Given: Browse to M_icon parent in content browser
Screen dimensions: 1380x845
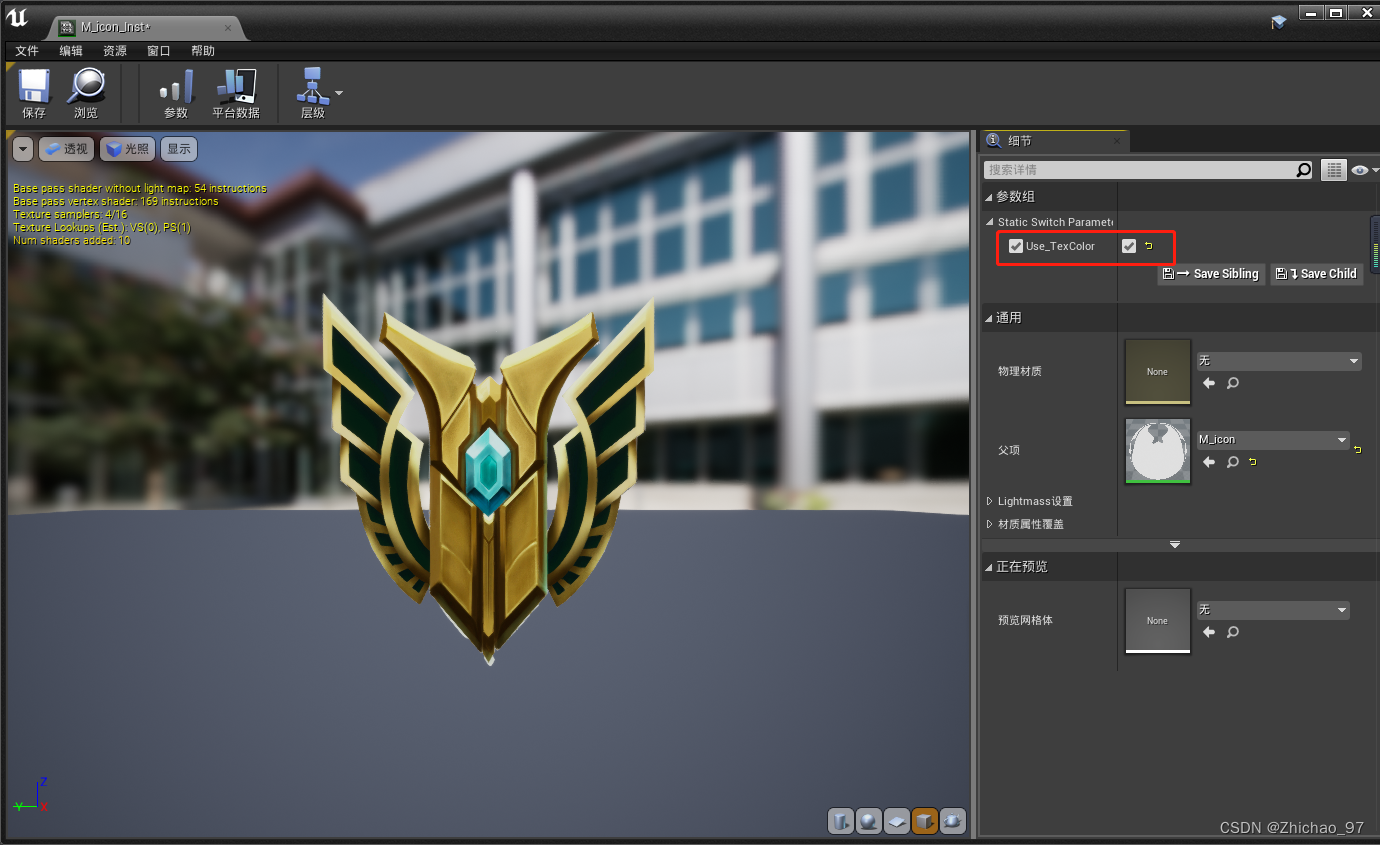Looking at the screenshot, I should tap(1233, 462).
